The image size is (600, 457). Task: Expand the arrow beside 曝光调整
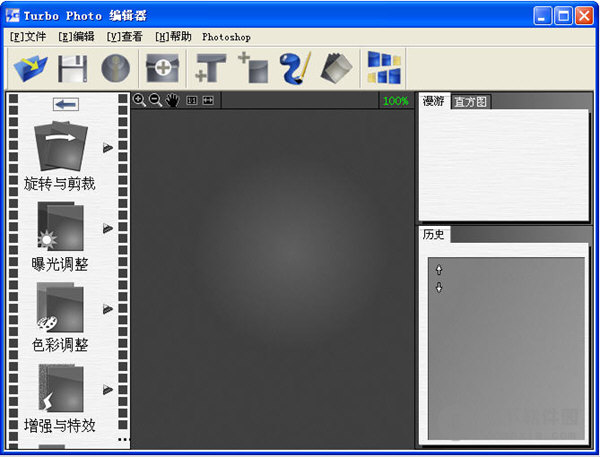[108, 228]
